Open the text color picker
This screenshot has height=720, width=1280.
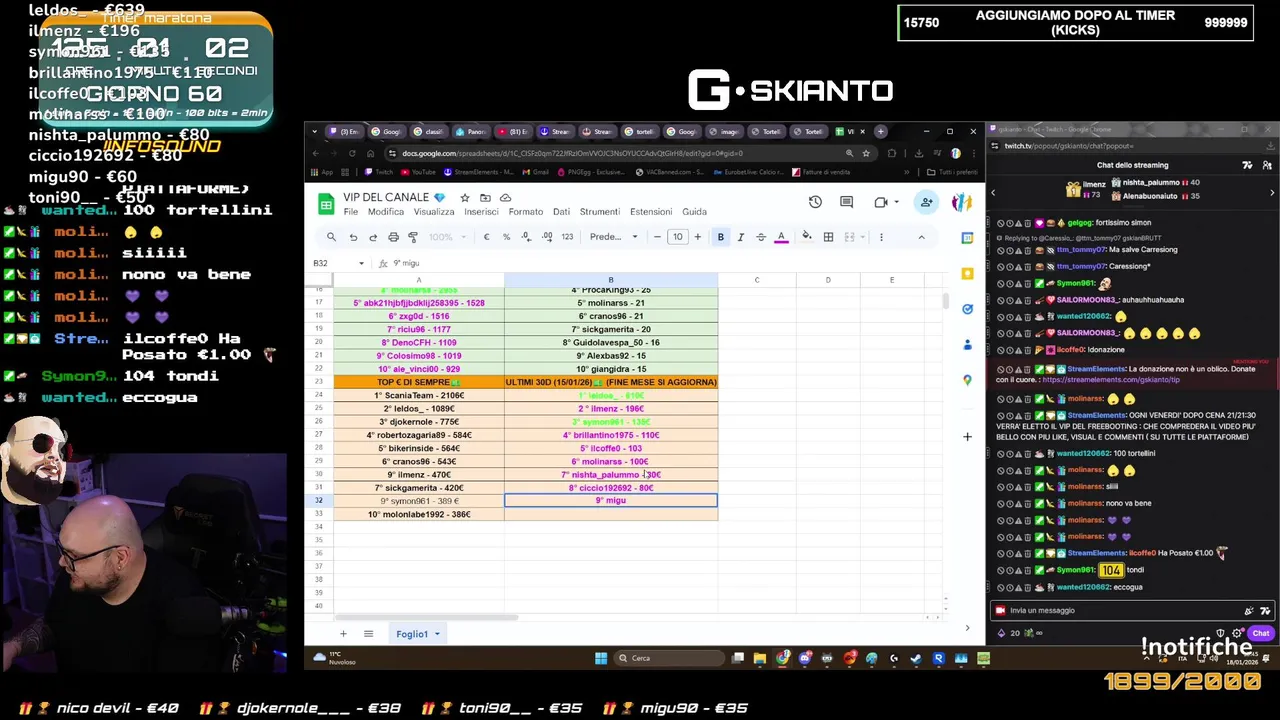click(781, 237)
